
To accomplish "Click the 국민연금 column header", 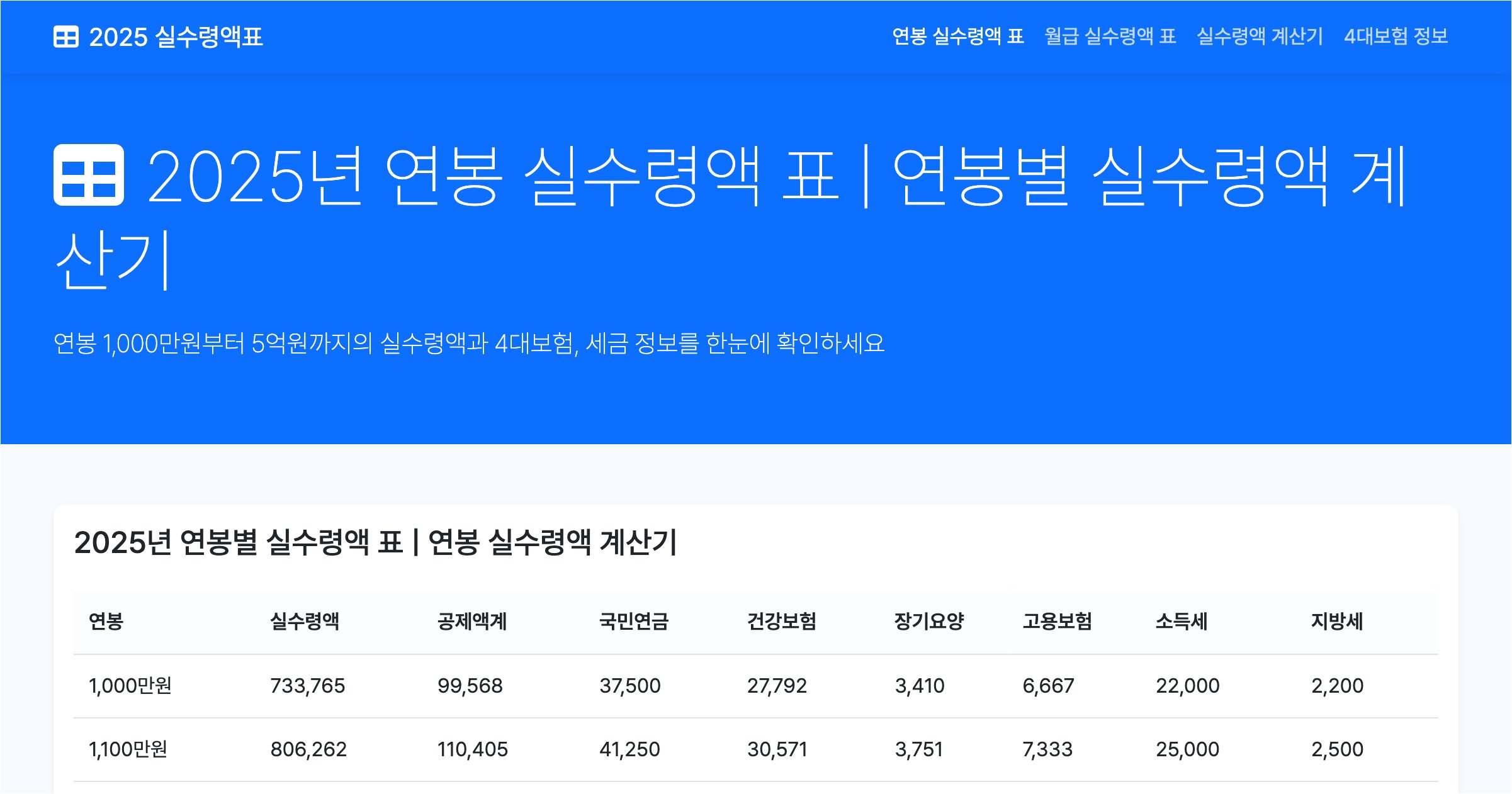I will pyautogui.click(x=633, y=622).
